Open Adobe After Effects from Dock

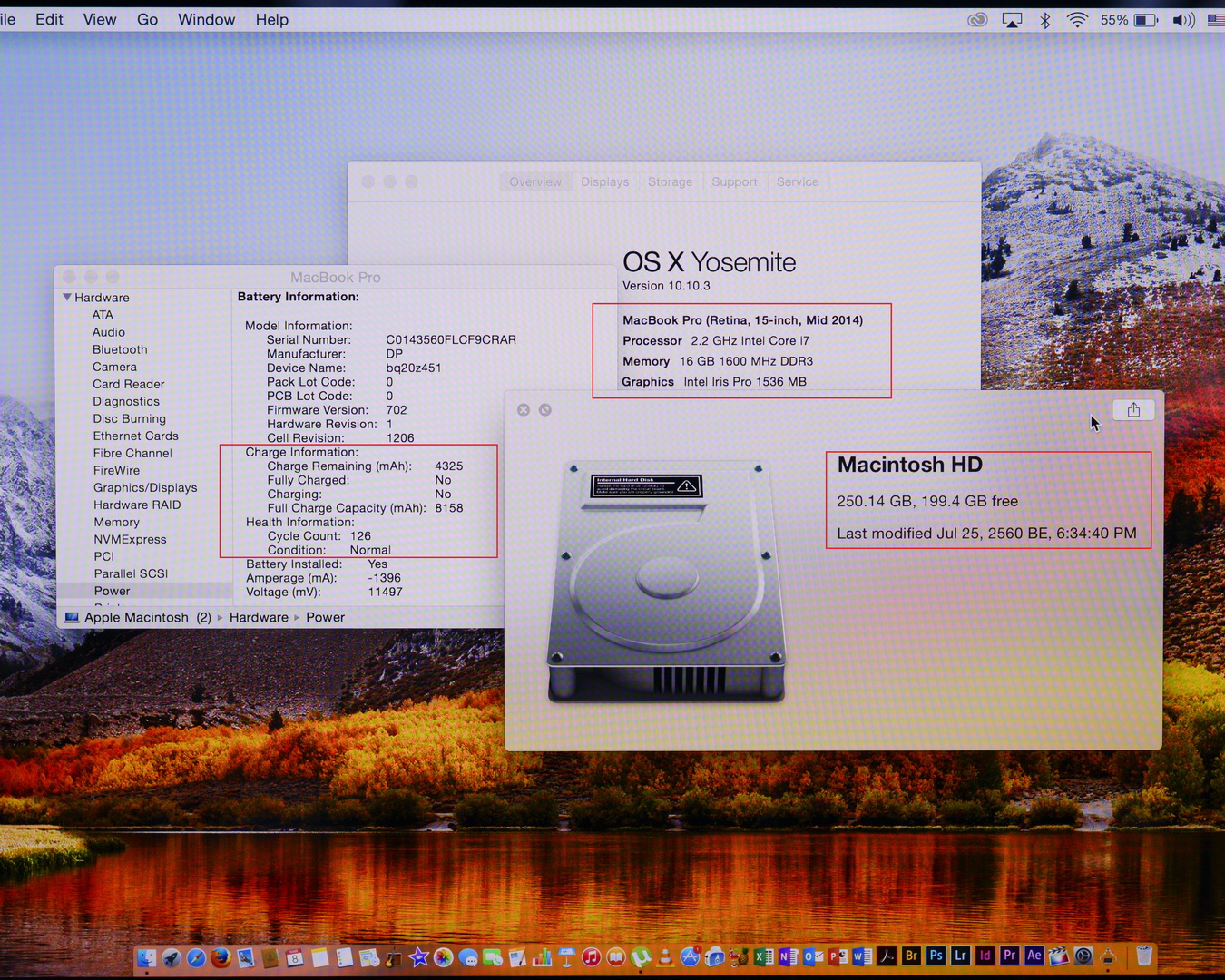pos(1034,955)
